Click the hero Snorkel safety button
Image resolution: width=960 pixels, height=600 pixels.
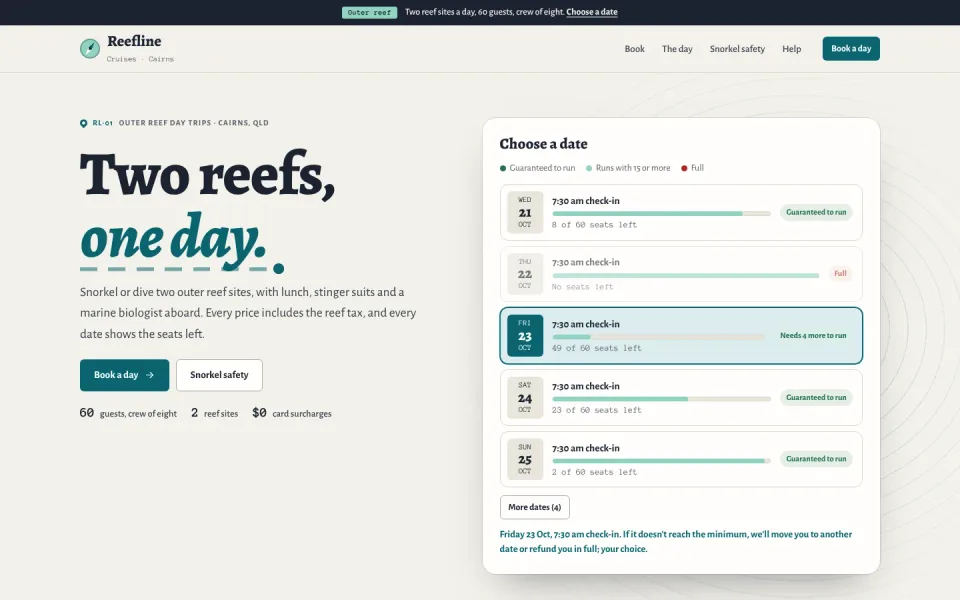[x=219, y=375]
